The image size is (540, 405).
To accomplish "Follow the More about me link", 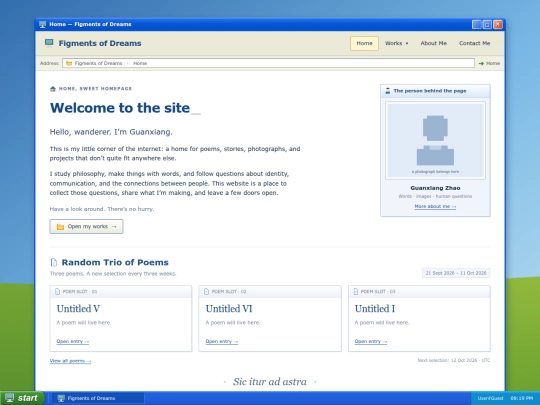I will point(435,206).
